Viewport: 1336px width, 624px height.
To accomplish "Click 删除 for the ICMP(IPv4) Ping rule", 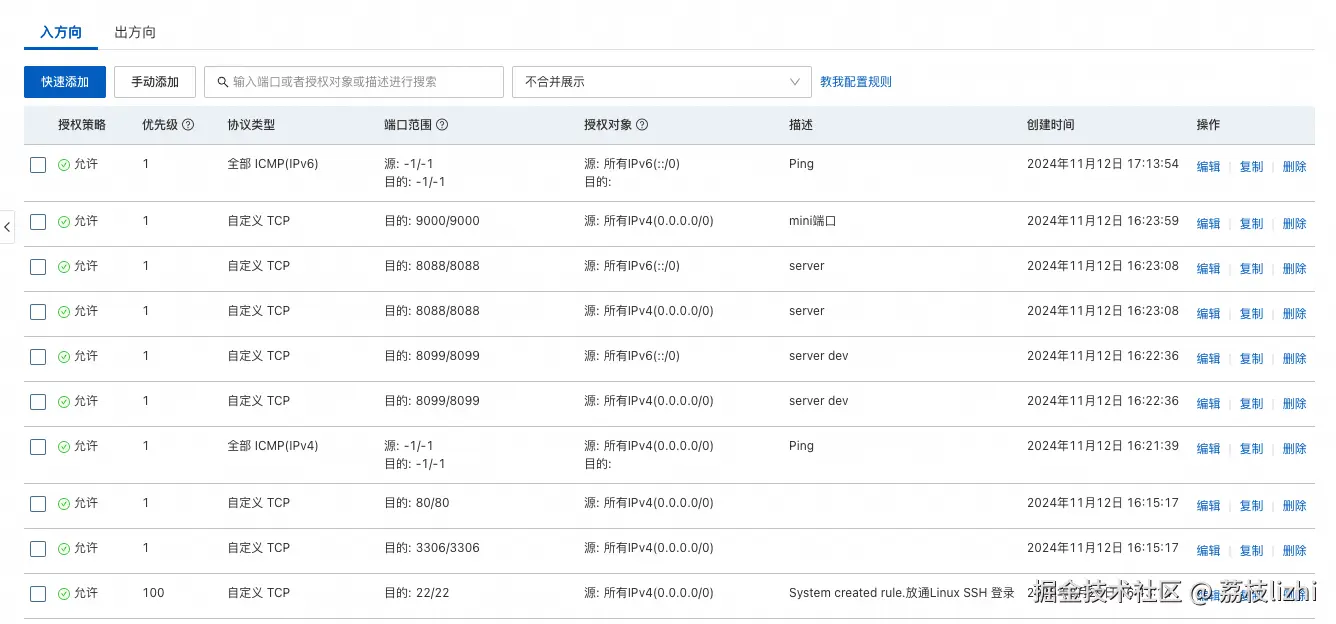I will point(1295,449).
